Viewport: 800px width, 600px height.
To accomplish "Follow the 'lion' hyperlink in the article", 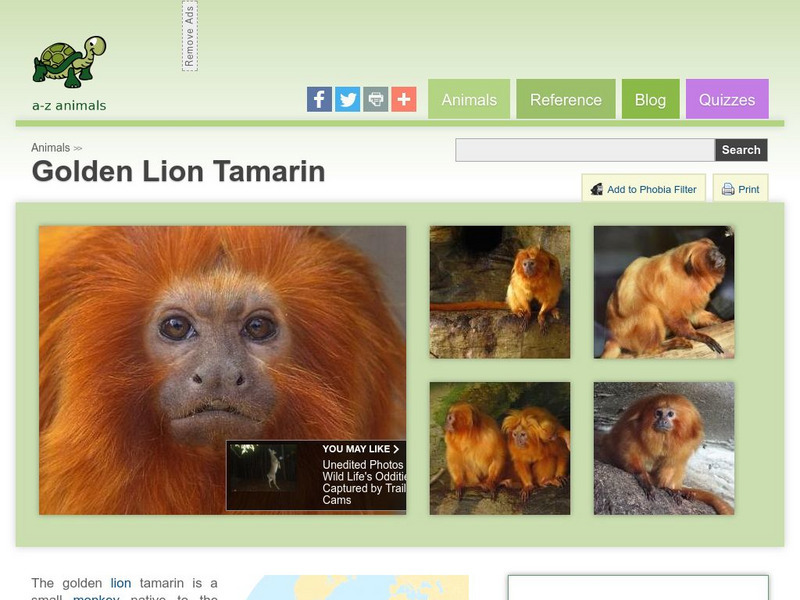I will pos(121,583).
